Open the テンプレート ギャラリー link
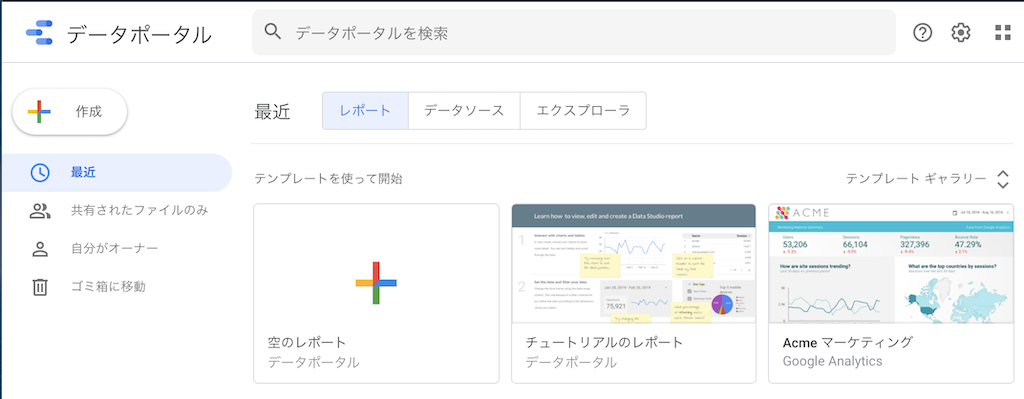Viewport: 1024px width, 399px height. click(916, 179)
